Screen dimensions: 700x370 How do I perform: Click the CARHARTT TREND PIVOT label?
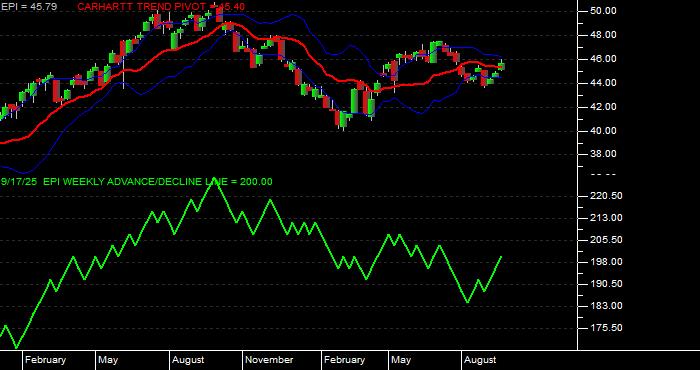click(x=161, y=7)
